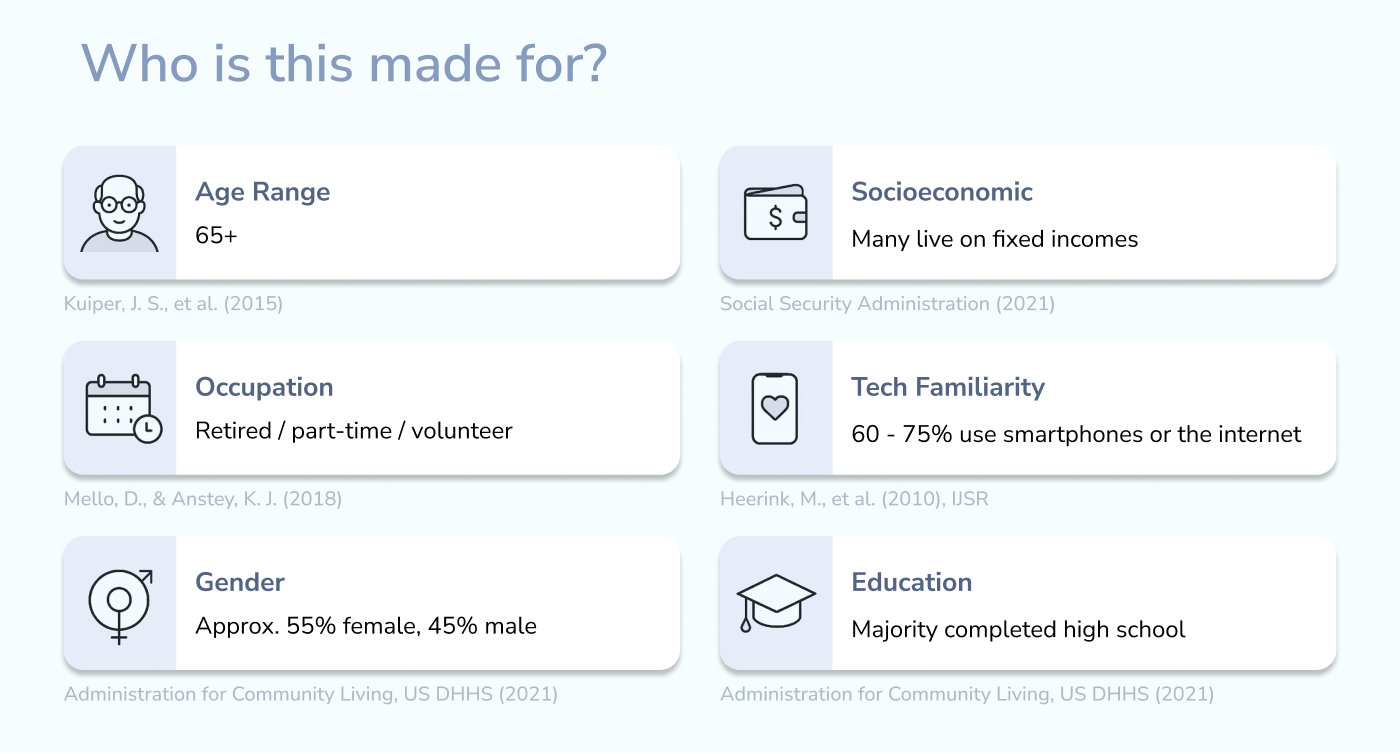Click the "Retired / part-time / volunteer" text
Screen dimensions: 1400x754
coord(354,431)
